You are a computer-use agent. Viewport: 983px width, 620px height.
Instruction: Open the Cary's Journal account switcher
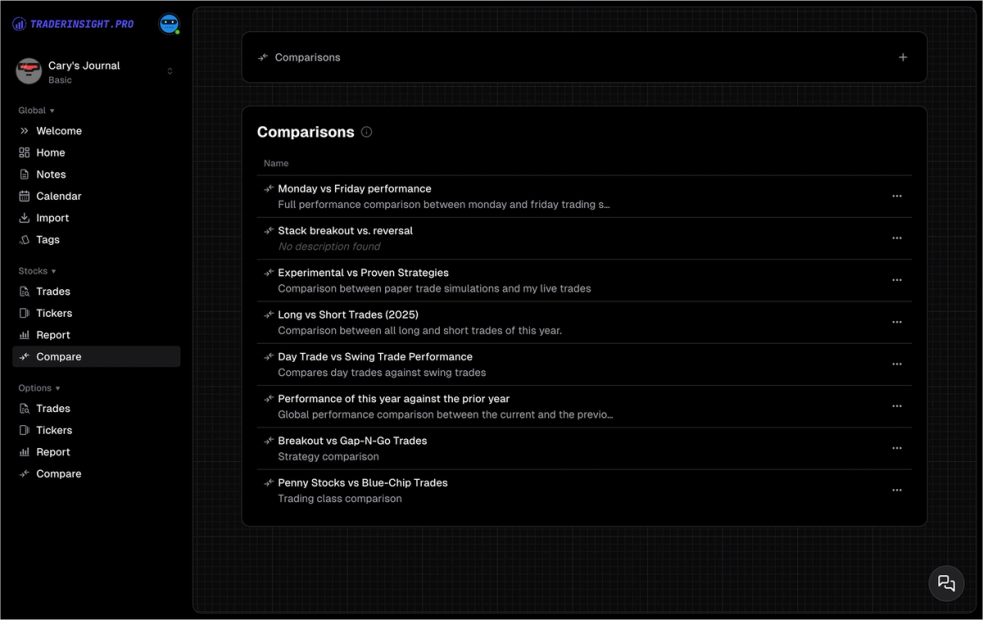coord(95,71)
